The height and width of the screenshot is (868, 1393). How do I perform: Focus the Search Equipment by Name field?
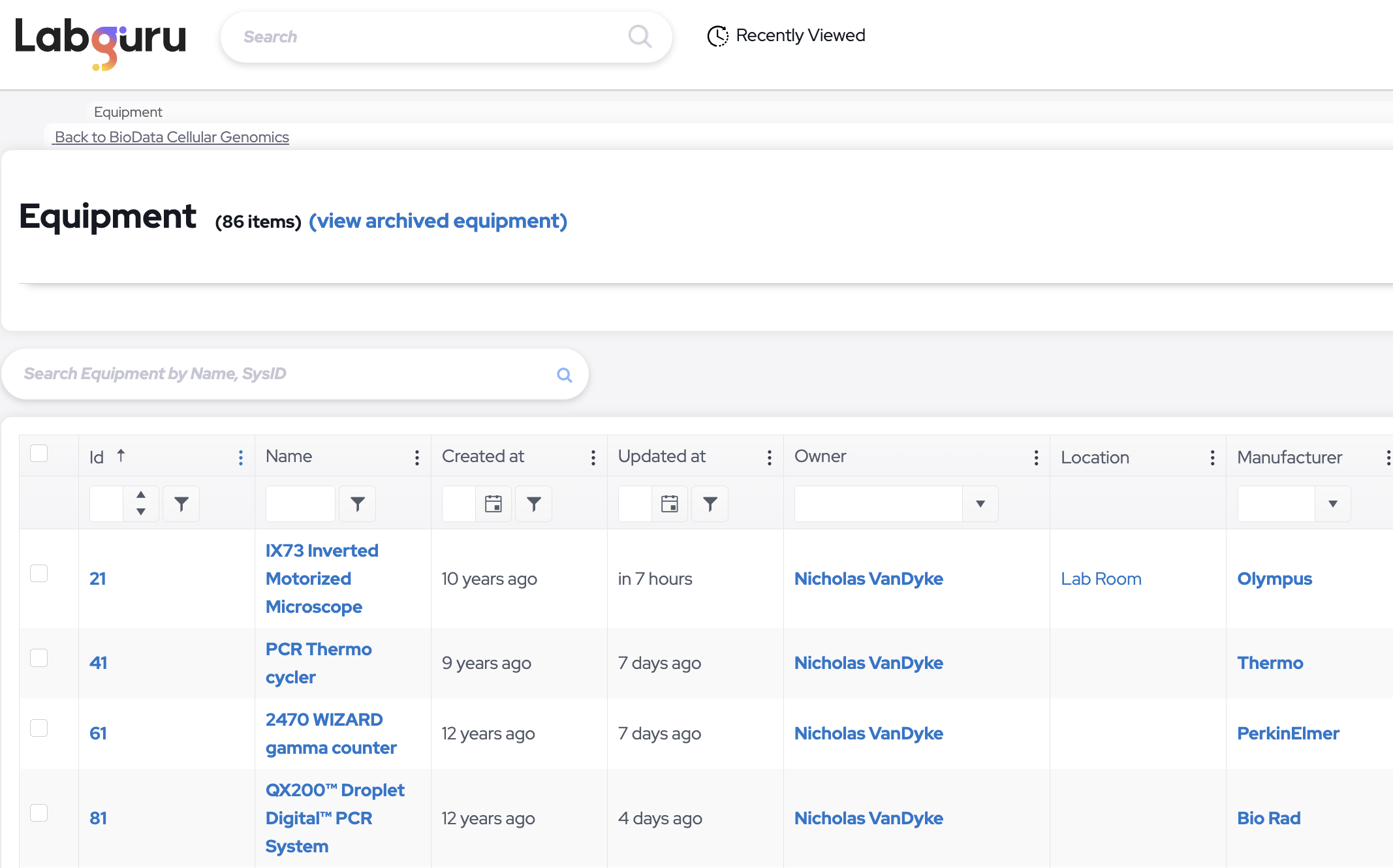coord(281,374)
